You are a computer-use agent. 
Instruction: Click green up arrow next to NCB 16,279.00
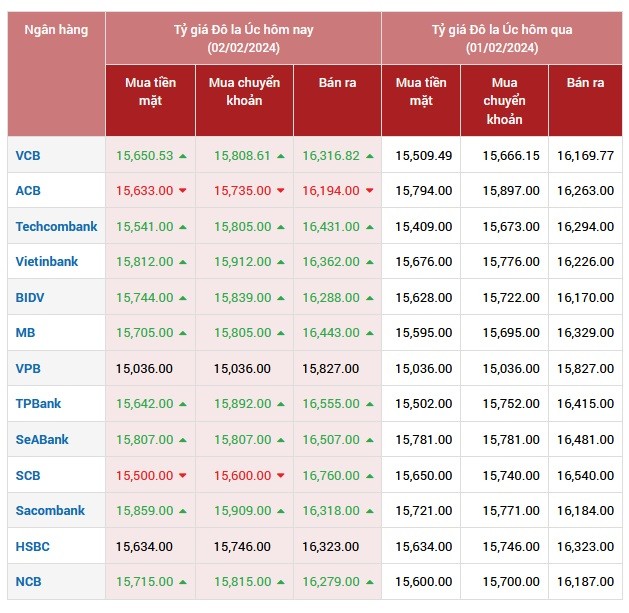point(370,582)
